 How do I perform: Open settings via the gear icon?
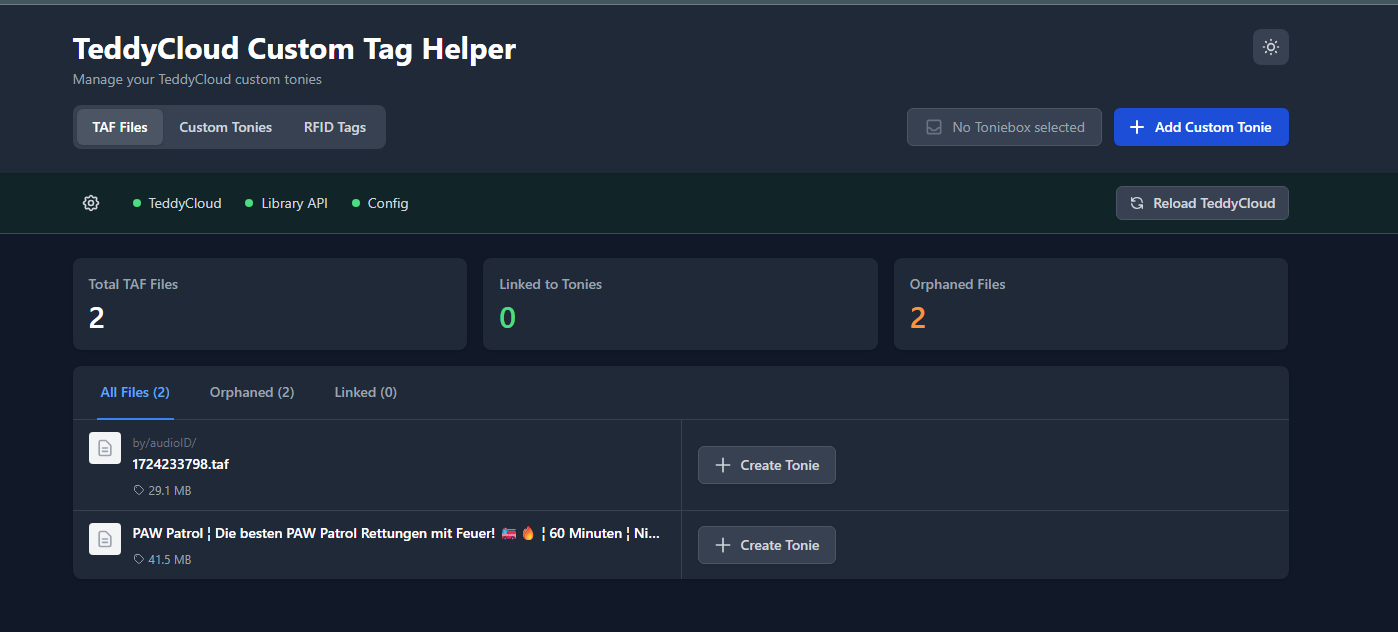91,203
